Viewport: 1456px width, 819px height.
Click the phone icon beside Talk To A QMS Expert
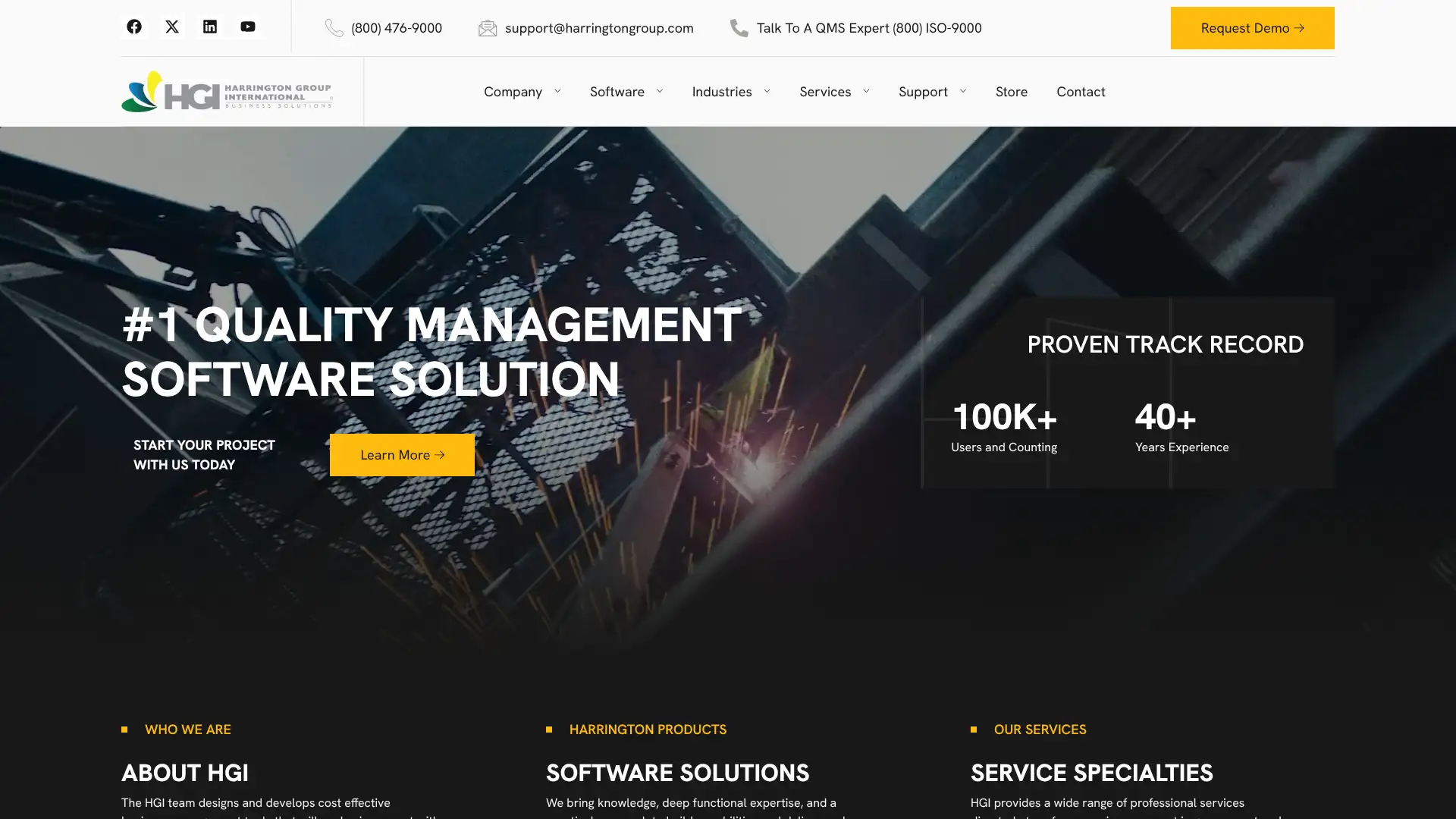pos(739,28)
